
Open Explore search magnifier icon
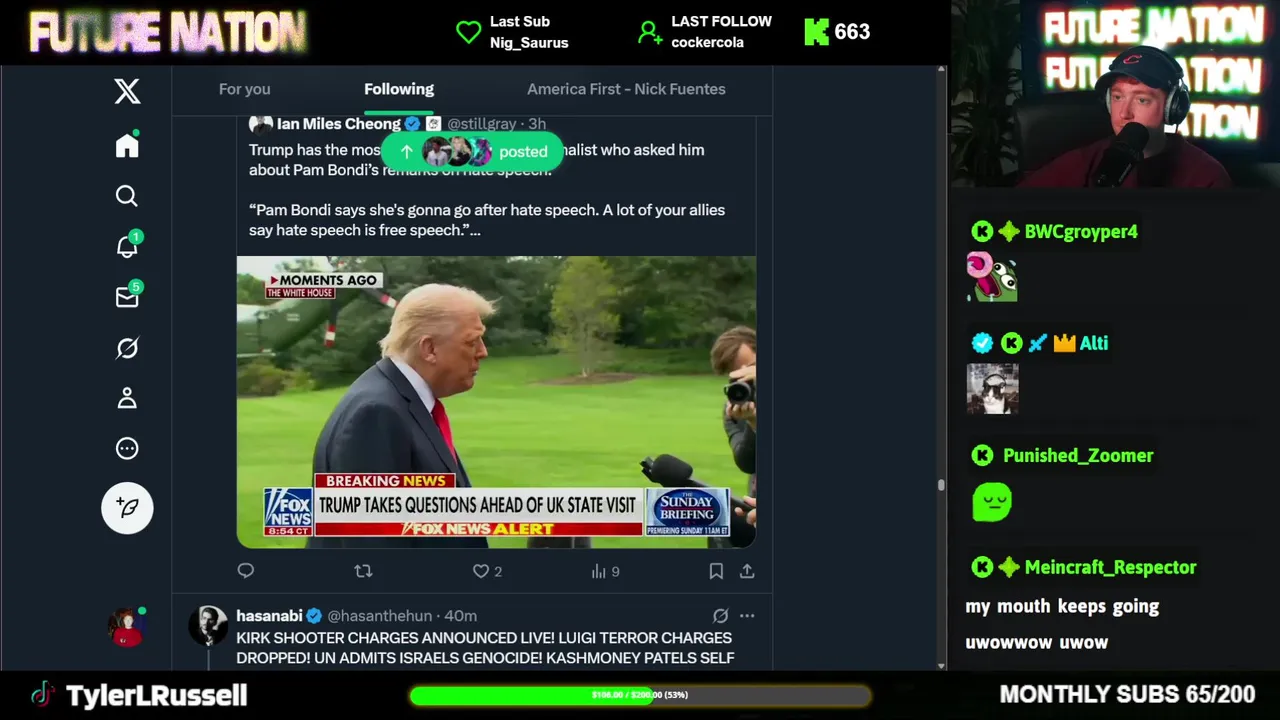point(127,196)
